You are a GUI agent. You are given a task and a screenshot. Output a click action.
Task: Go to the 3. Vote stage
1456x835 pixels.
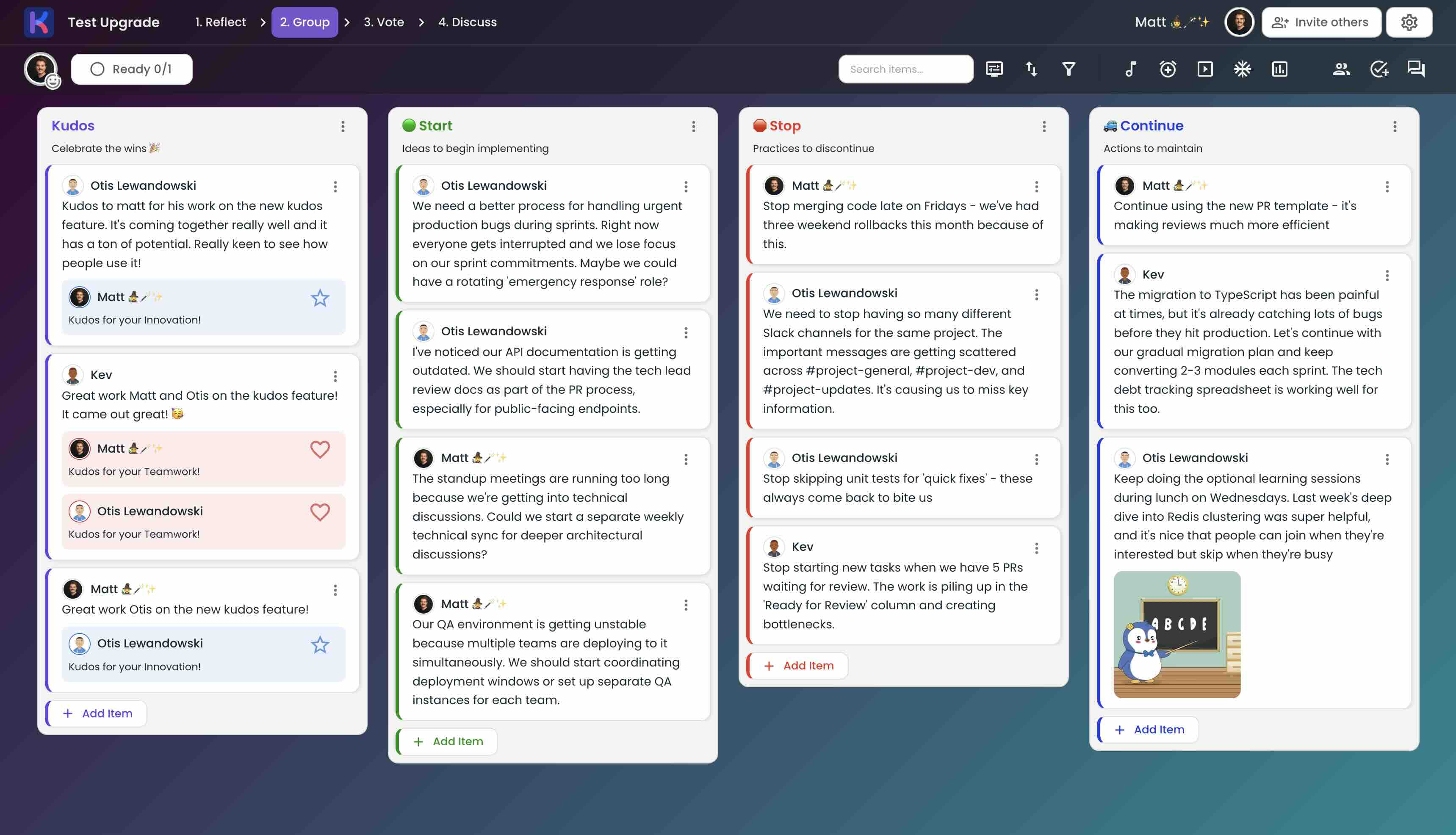tap(384, 22)
